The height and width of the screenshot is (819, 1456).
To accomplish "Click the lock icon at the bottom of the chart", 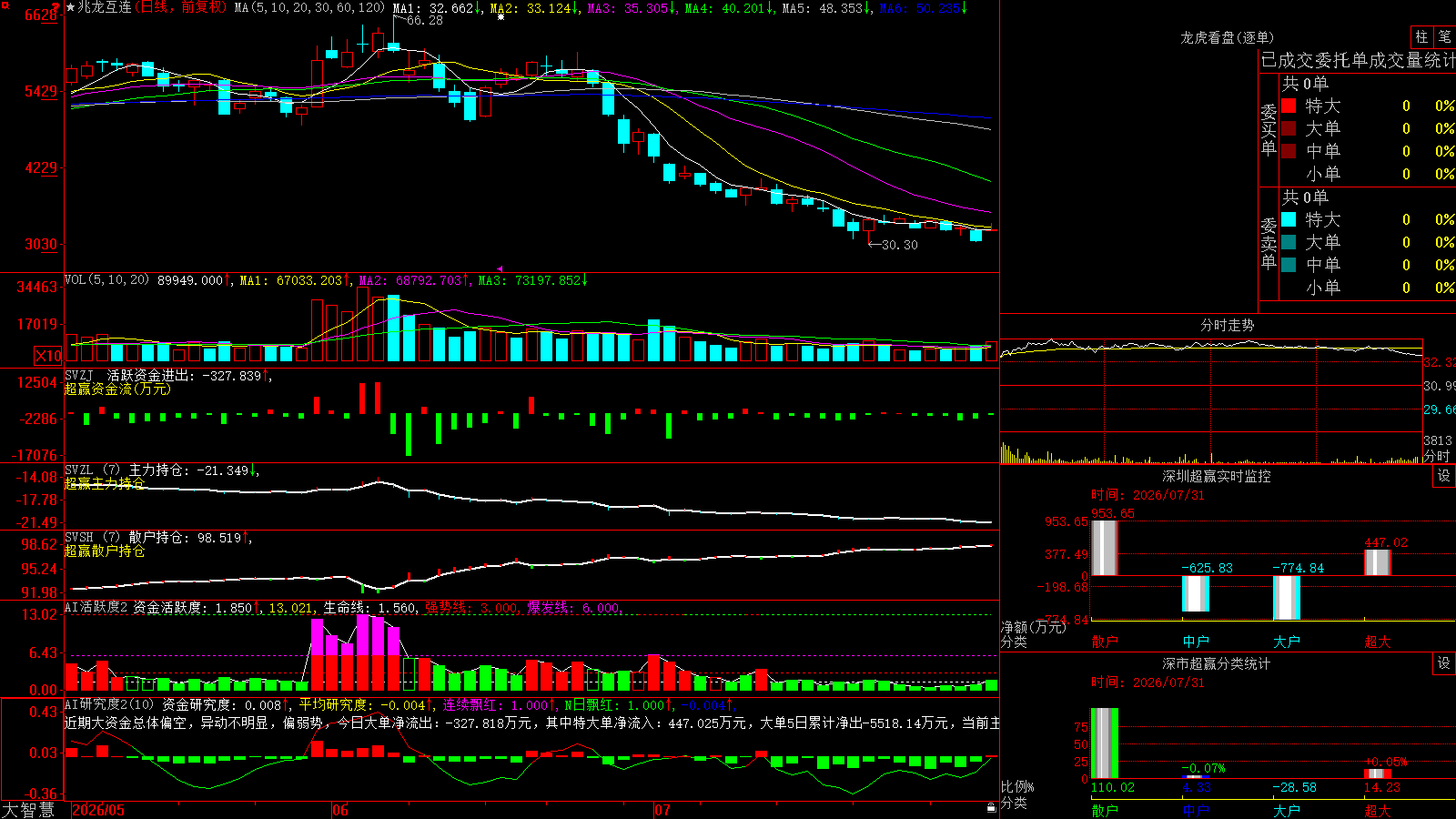I will coord(991,807).
